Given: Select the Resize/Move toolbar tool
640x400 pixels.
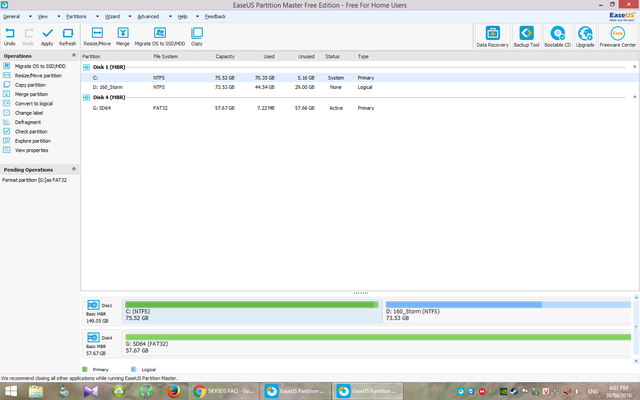Looking at the screenshot, I should (x=97, y=36).
